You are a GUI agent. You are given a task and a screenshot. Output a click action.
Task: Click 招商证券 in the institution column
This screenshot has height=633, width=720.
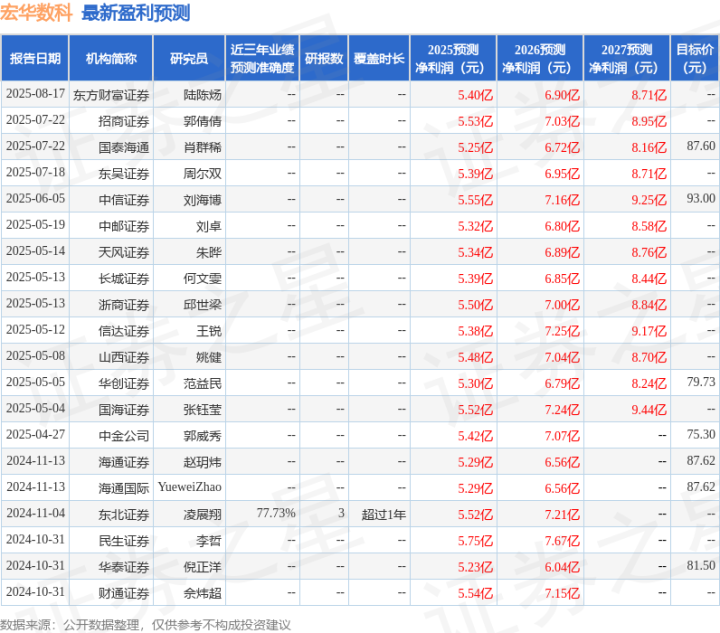(x=124, y=121)
